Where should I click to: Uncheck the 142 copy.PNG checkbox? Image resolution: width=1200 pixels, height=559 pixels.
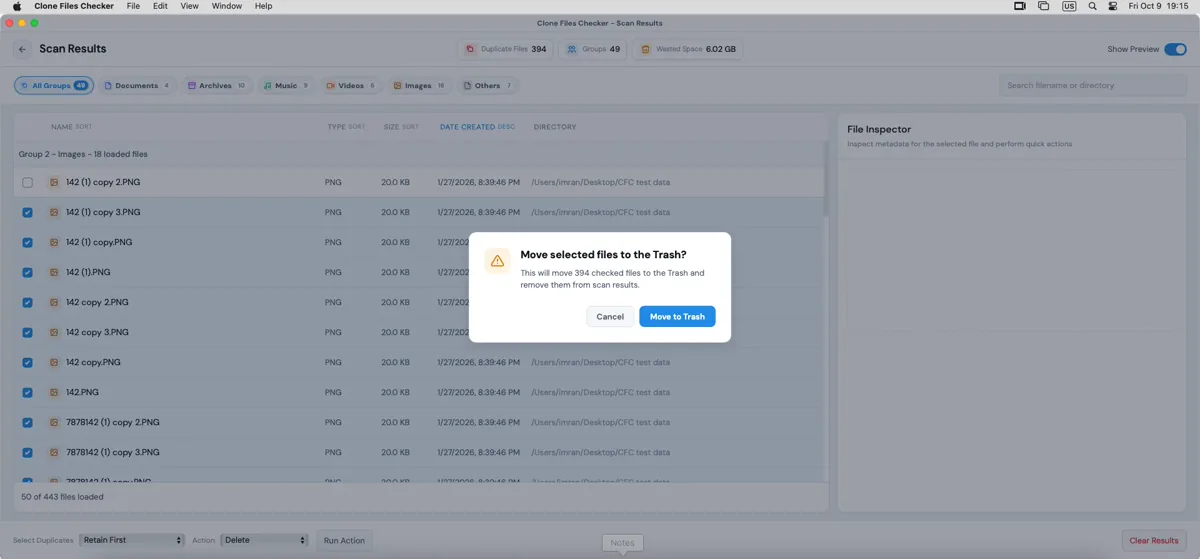coord(27,363)
